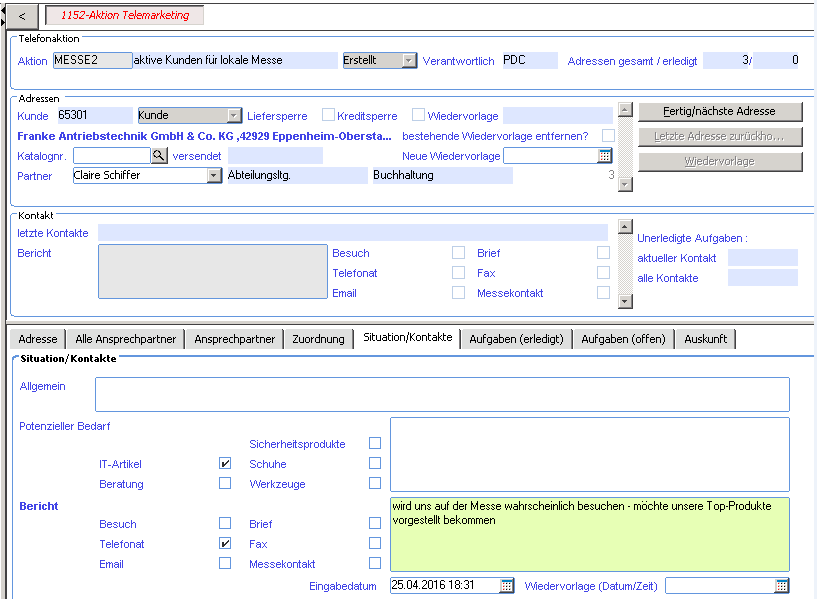Click the Katalognr. input field
This screenshot has height=599, width=817.
(112, 155)
